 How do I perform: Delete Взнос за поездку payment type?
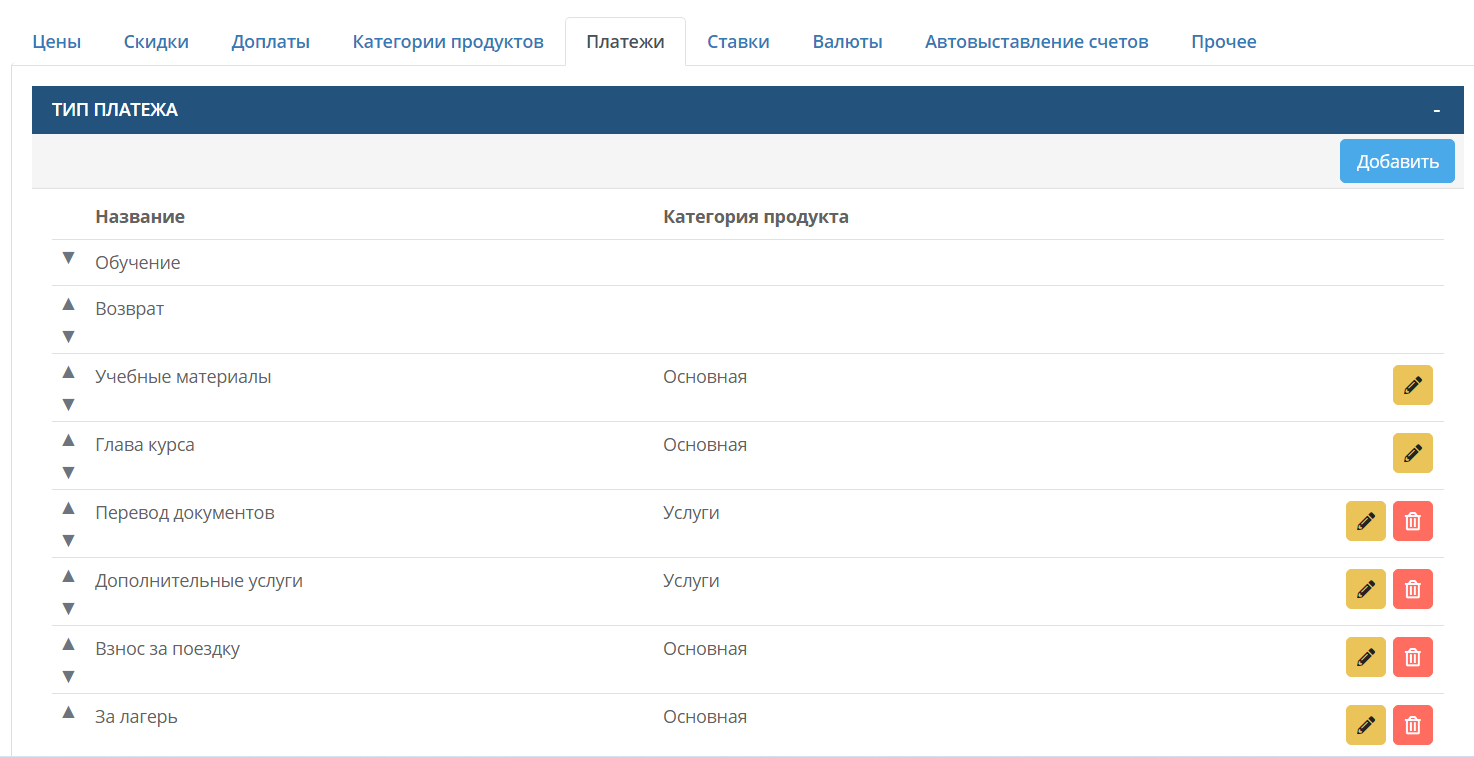click(x=1412, y=657)
